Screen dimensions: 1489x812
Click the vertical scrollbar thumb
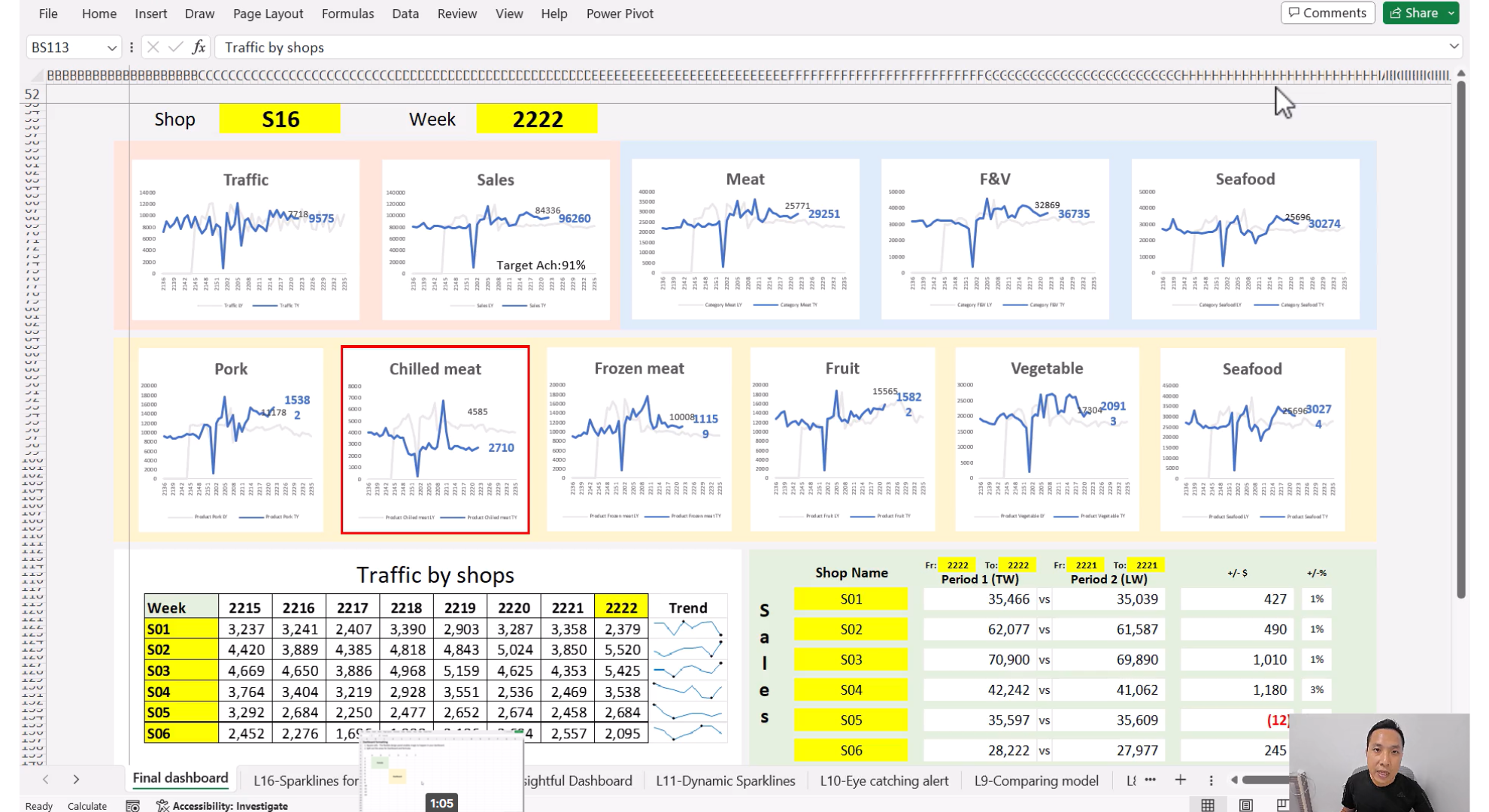click(x=1460, y=338)
